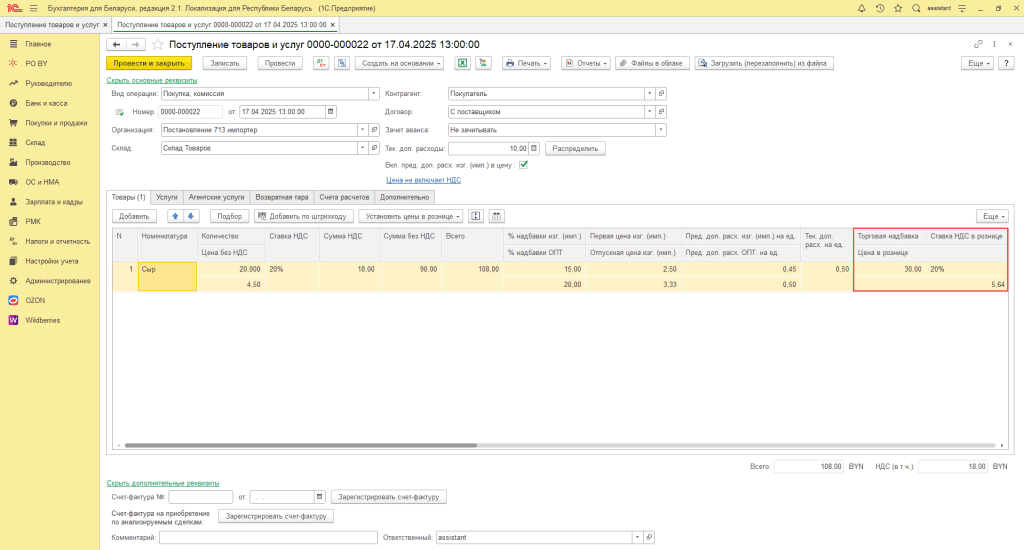Screen dimensions: 1024x550
Task: Expand Зачет аванса dropdown
Action: pyautogui.click(x=661, y=130)
